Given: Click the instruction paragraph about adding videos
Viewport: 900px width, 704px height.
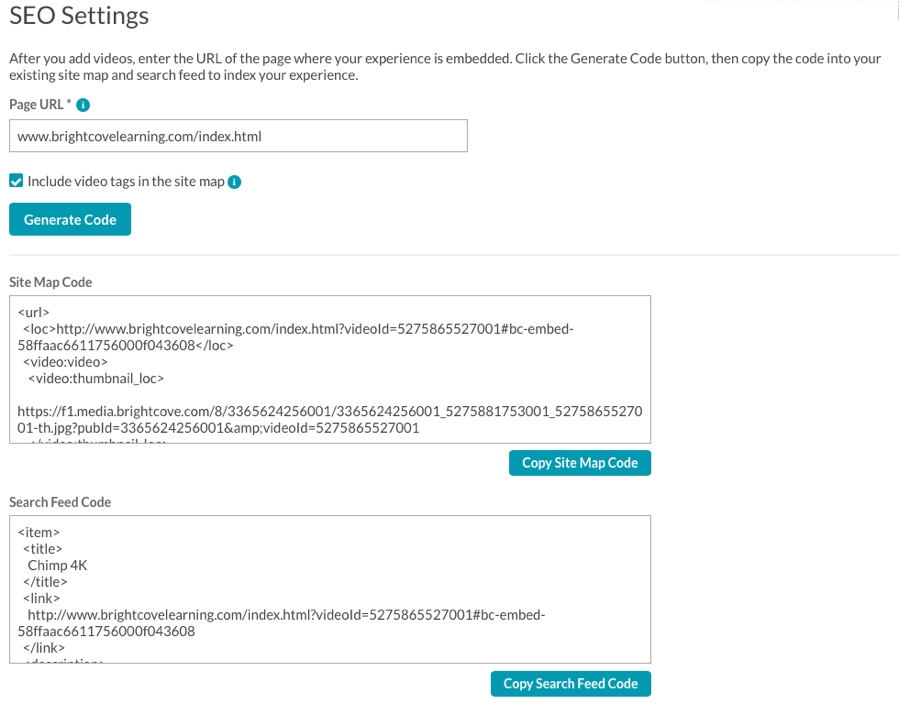Looking at the screenshot, I should pos(445,67).
